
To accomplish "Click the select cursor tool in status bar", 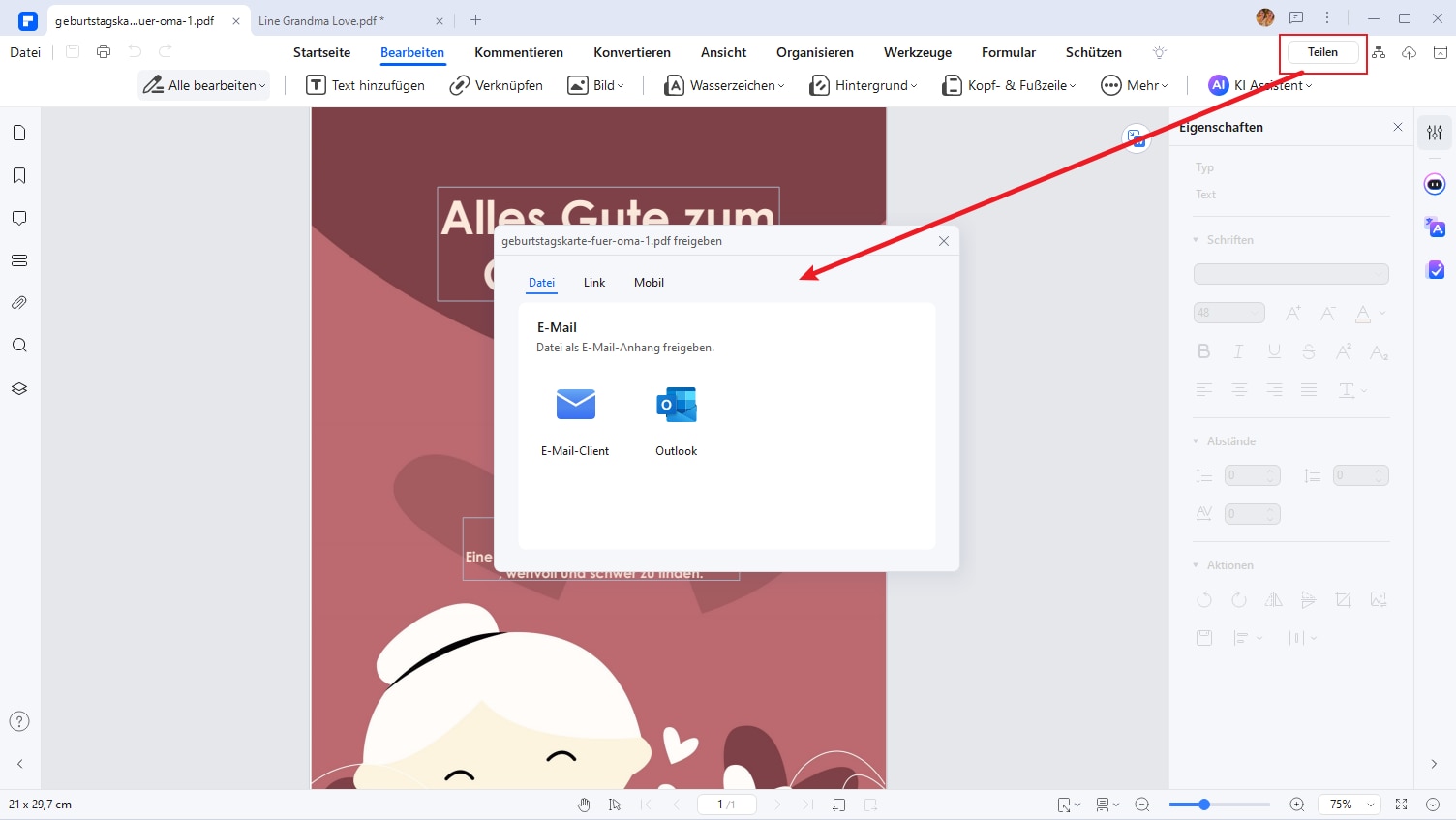I will 615,805.
